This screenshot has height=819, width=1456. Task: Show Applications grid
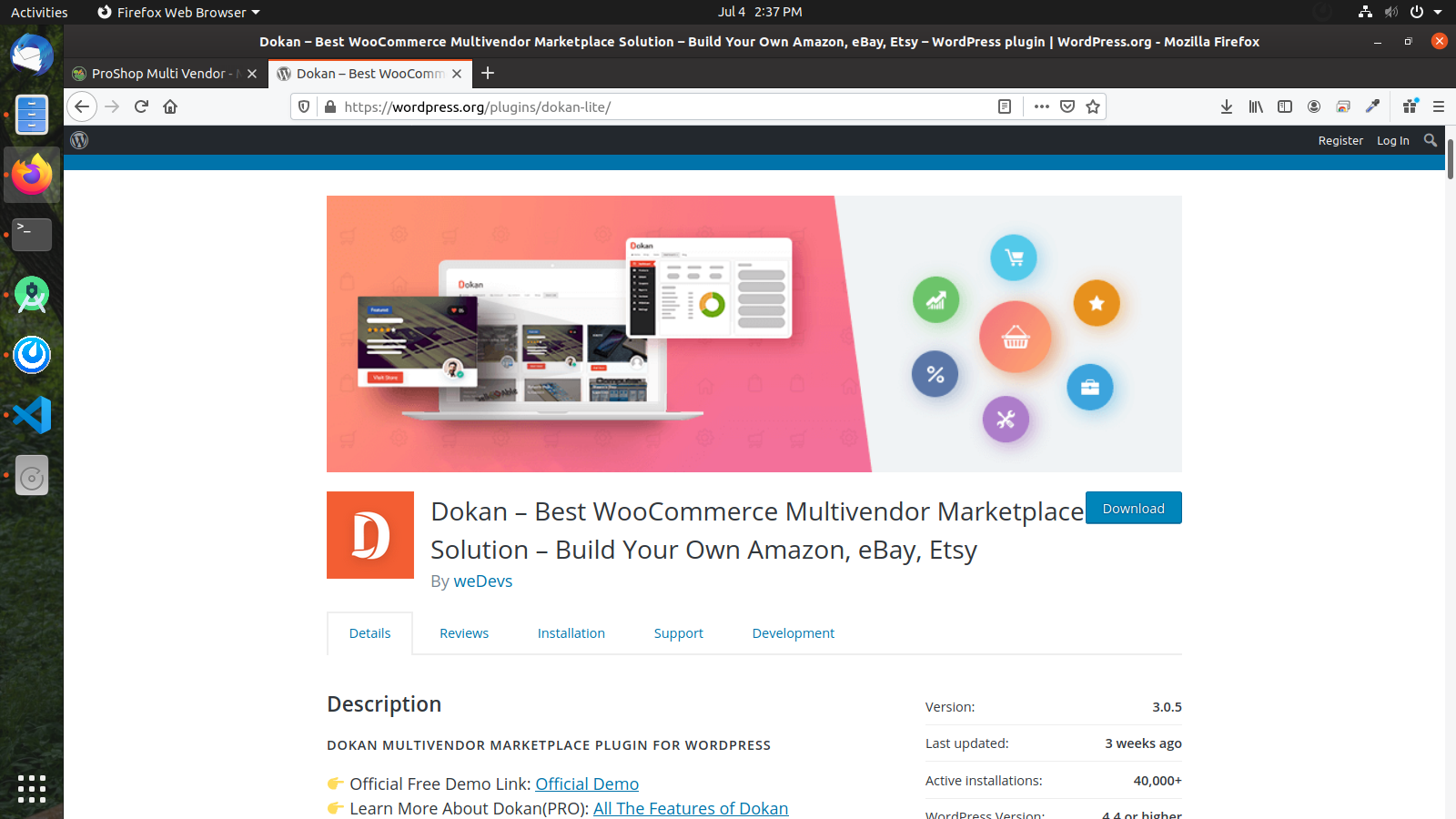32,788
